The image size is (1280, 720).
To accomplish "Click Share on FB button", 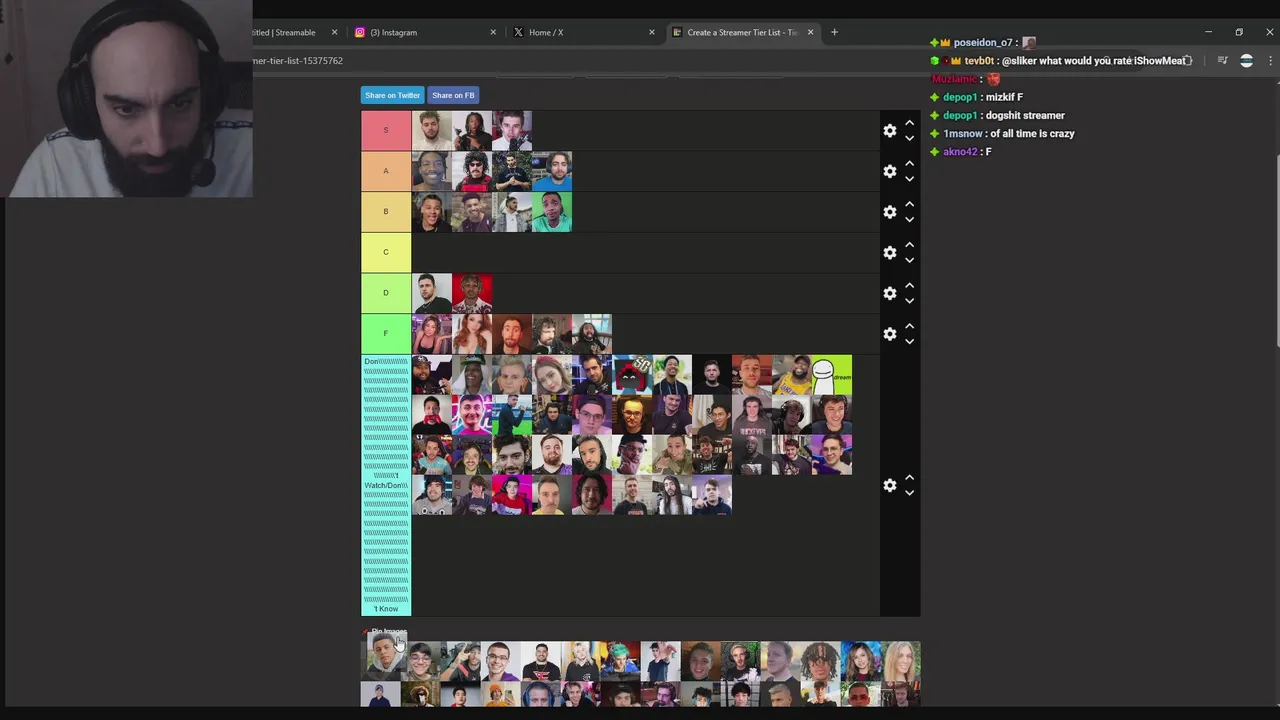I will click(x=453, y=95).
